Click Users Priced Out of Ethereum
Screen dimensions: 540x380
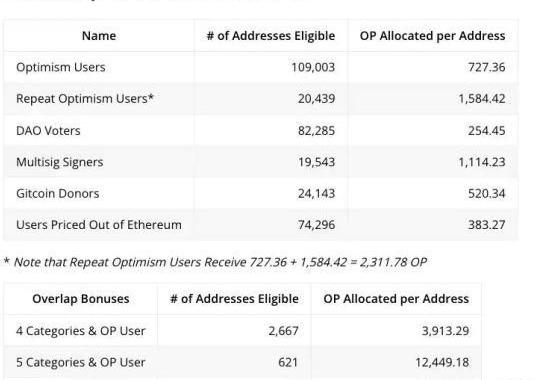click(x=99, y=225)
